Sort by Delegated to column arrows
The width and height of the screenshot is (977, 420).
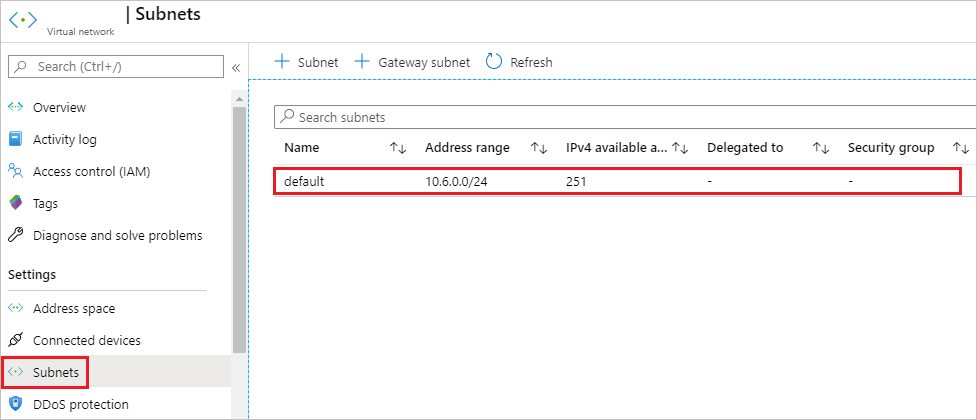tap(821, 148)
